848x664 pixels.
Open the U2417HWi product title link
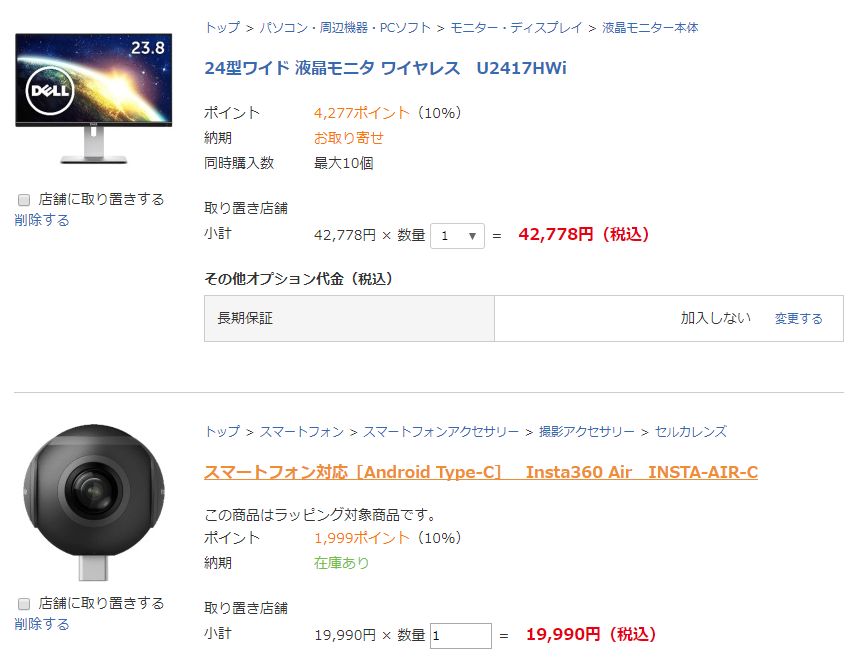pyautogui.click(x=385, y=68)
